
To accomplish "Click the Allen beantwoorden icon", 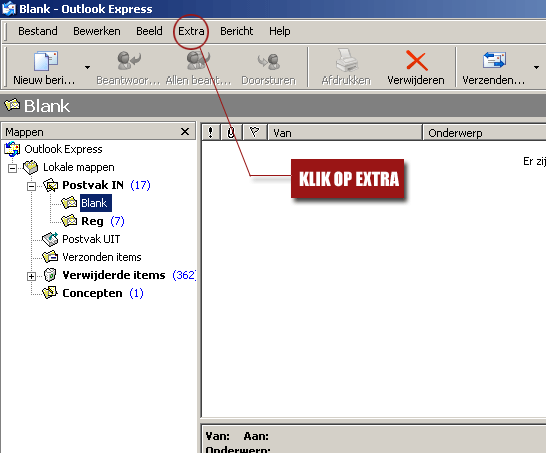I will pyautogui.click(x=198, y=61).
